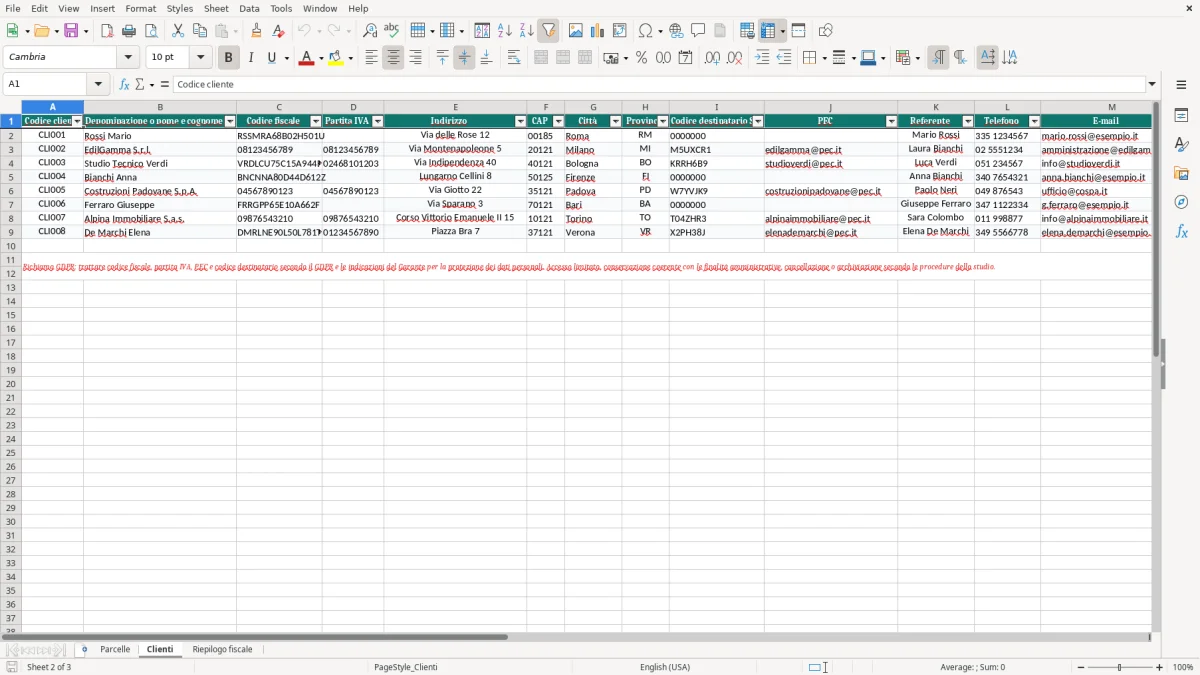Switch to Riepilogo fiscale sheet tab
The width and height of the screenshot is (1200, 675).
(222, 649)
